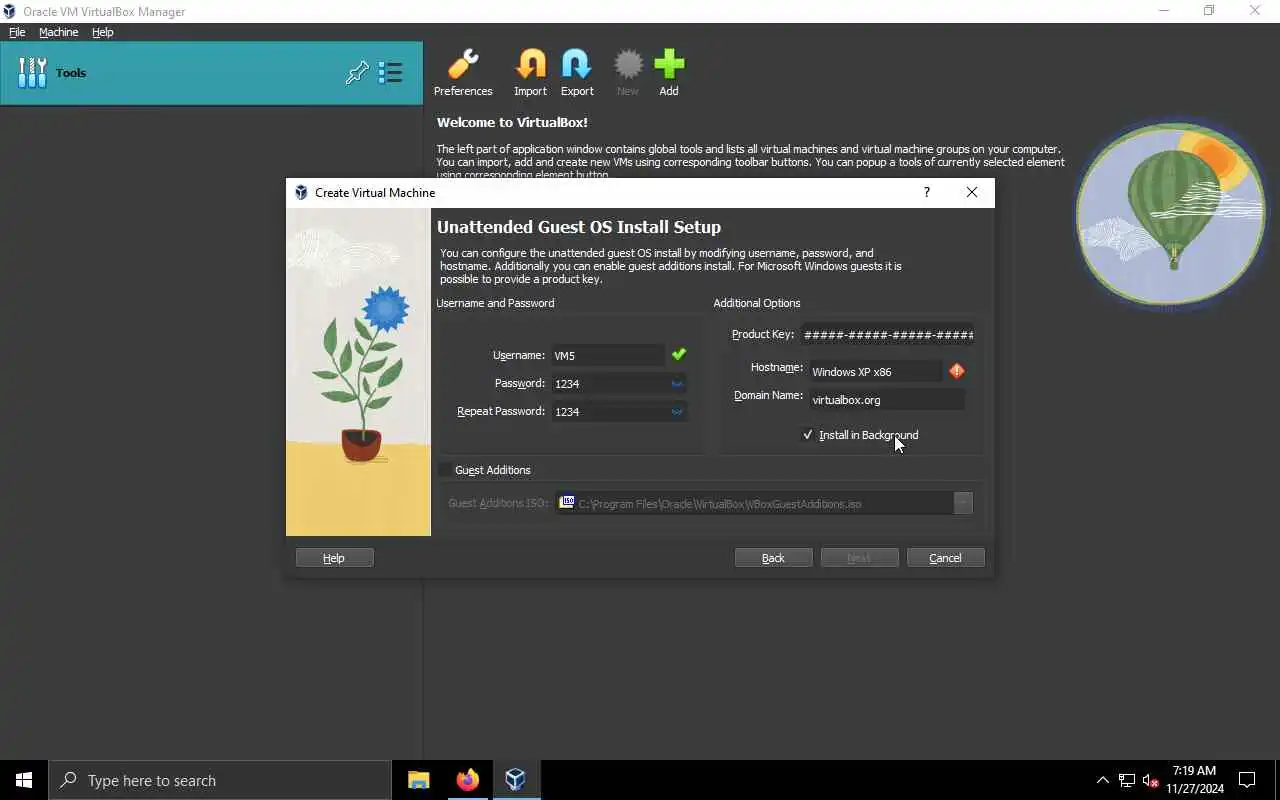The width and height of the screenshot is (1280, 800).
Task: Open Firefox from taskbar
Action: [467, 780]
